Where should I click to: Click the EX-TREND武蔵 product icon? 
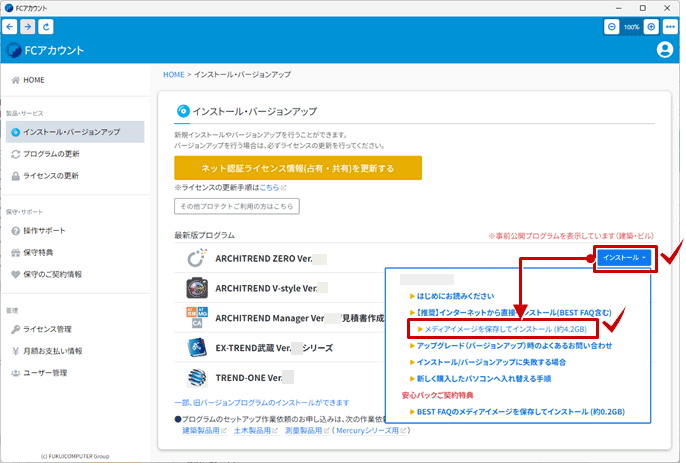click(x=197, y=347)
